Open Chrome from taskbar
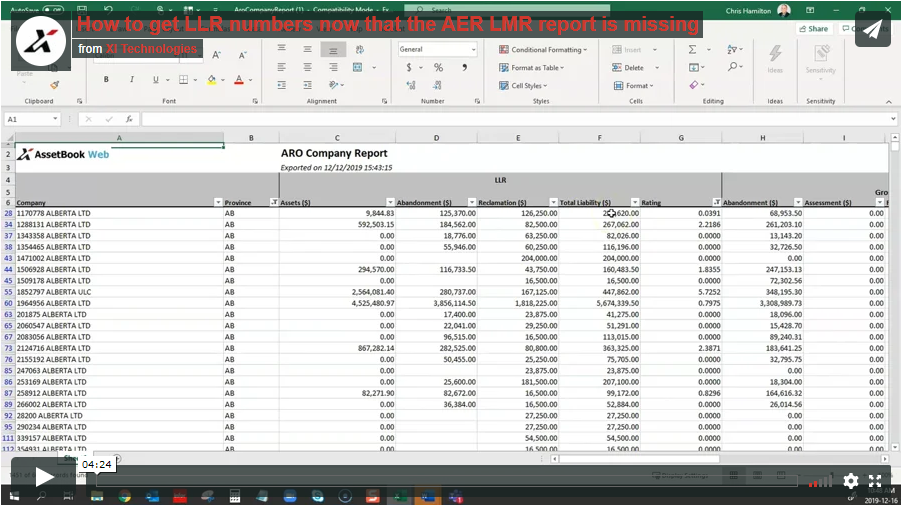Image resolution: width=903 pixels, height=505 pixels. 124,496
